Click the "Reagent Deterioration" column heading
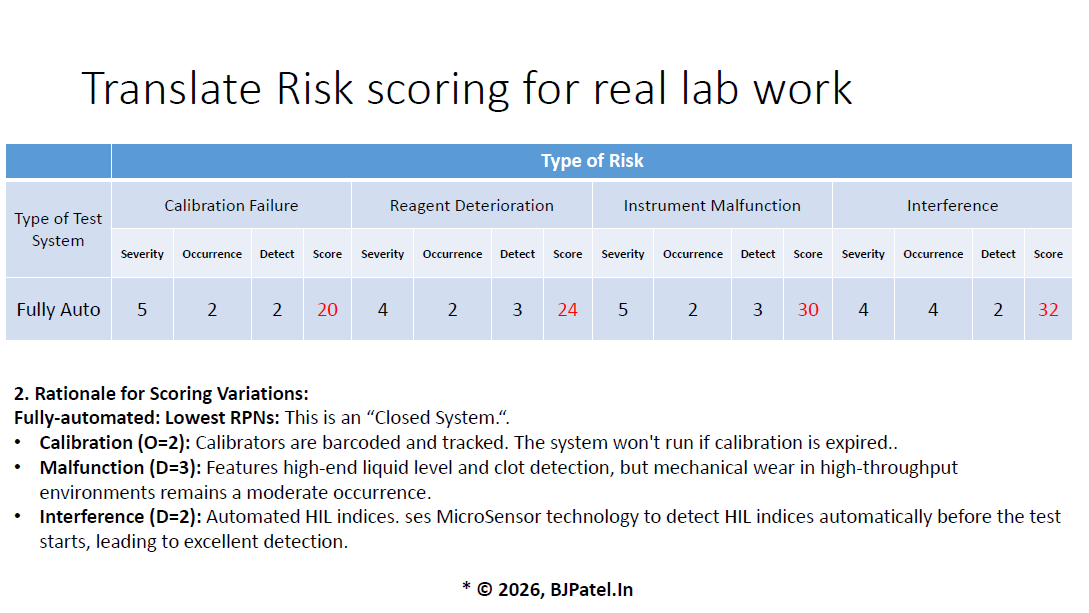Image resolution: width=1089 pixels, height=613 pixels. pyautogui.click(x=472, y=206)
